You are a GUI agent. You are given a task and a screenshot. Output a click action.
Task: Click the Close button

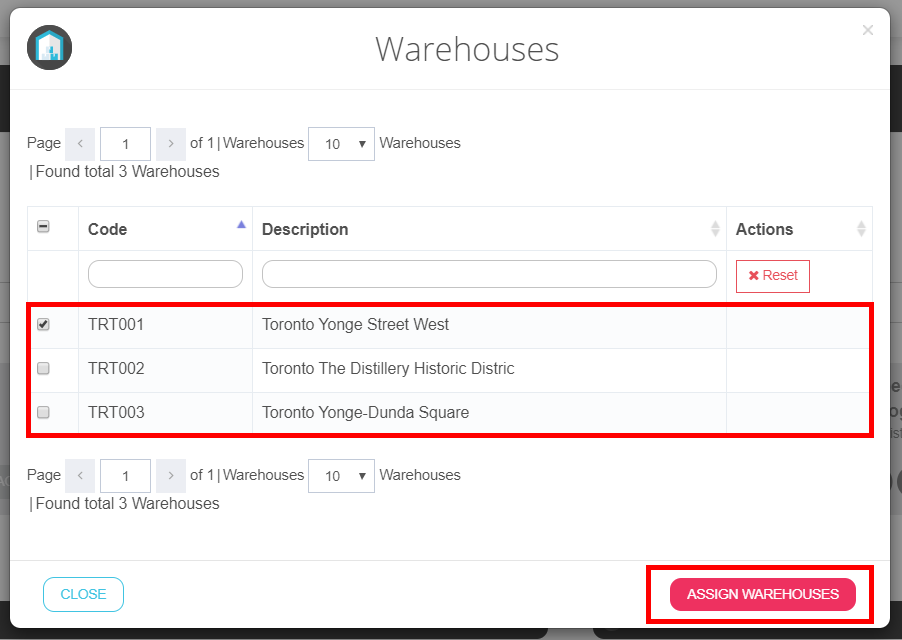tap(83, 594)
